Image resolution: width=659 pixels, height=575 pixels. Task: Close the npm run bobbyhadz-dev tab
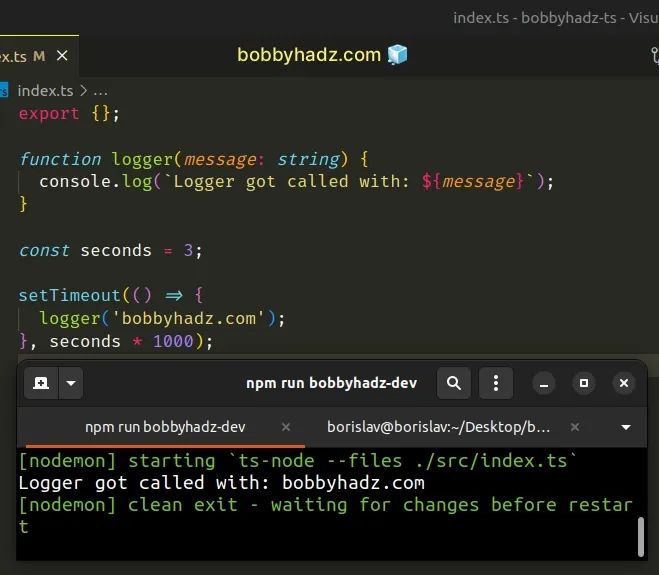click(x=286, y=427)
